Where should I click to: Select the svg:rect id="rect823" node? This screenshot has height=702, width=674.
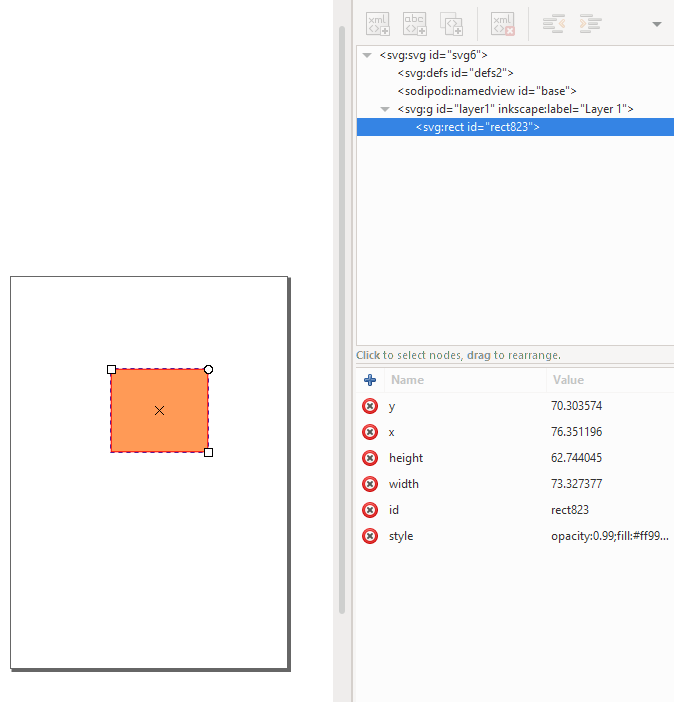[x=515, y=127]
